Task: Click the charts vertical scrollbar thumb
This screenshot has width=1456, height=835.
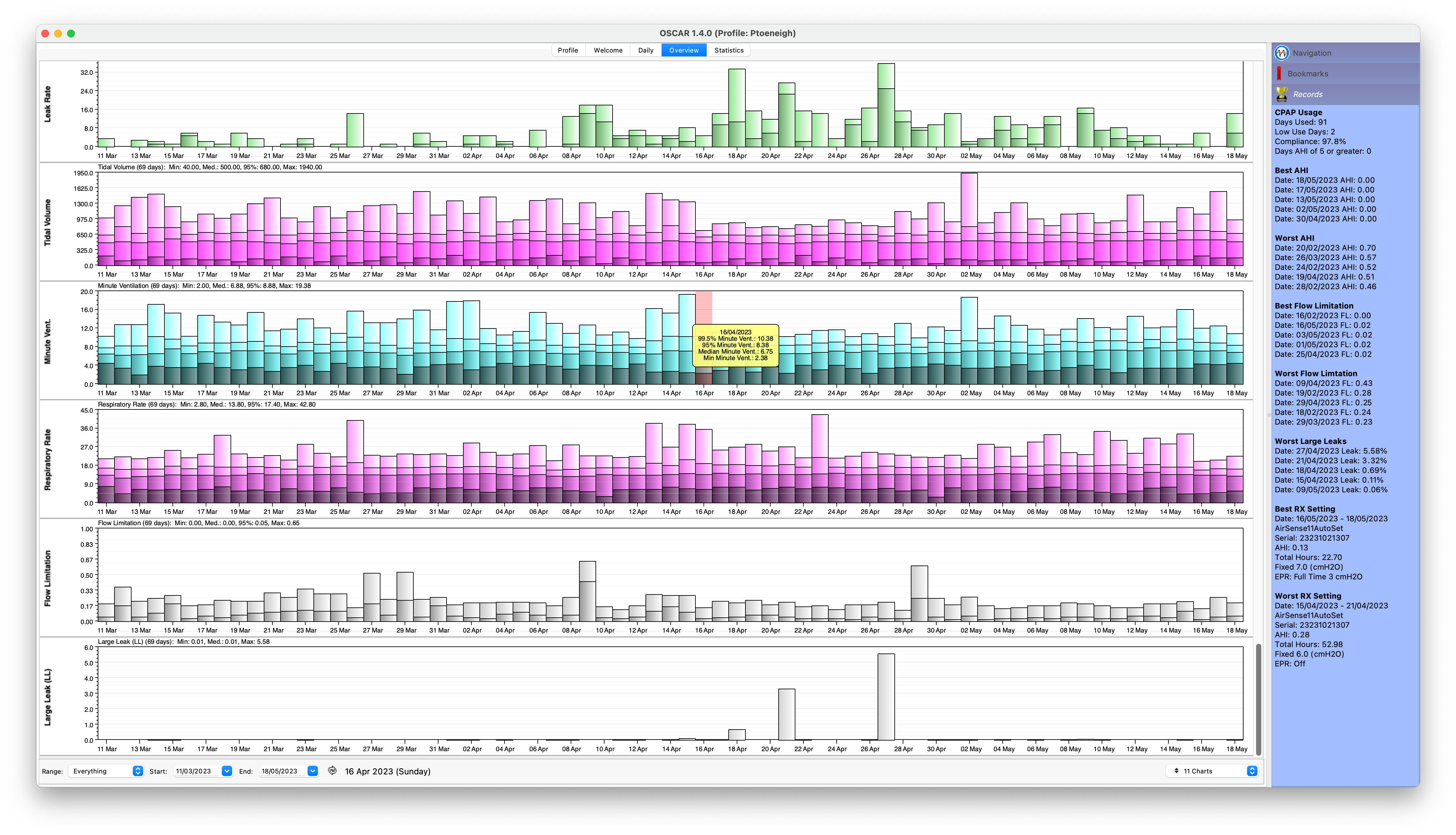Action: pyautogui.click(x=1258, y=700)
